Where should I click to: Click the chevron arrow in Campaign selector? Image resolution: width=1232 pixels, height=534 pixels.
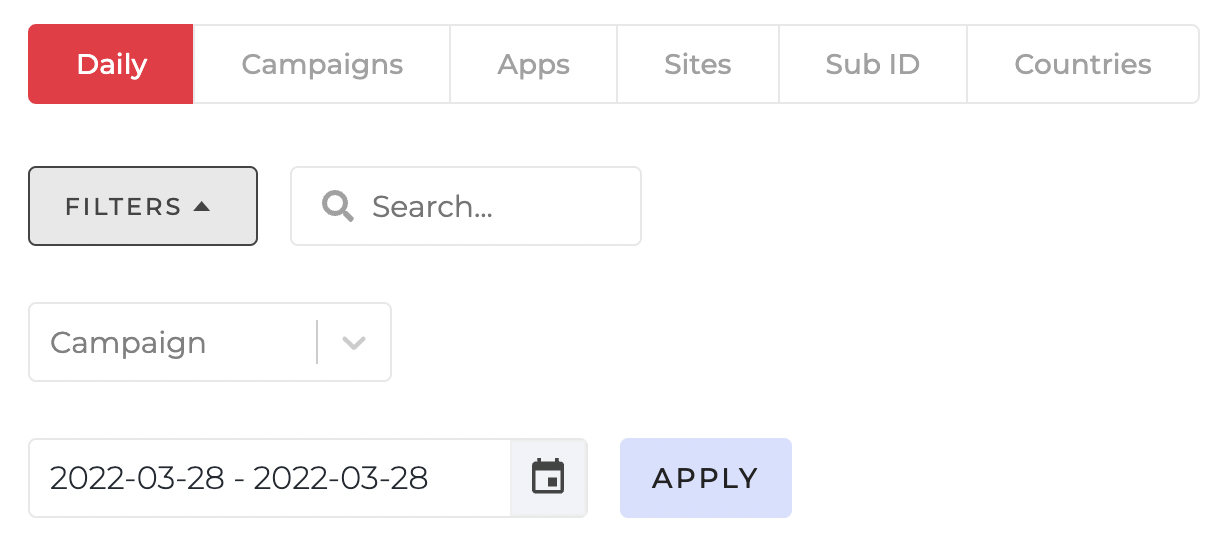tap(354, 343)
